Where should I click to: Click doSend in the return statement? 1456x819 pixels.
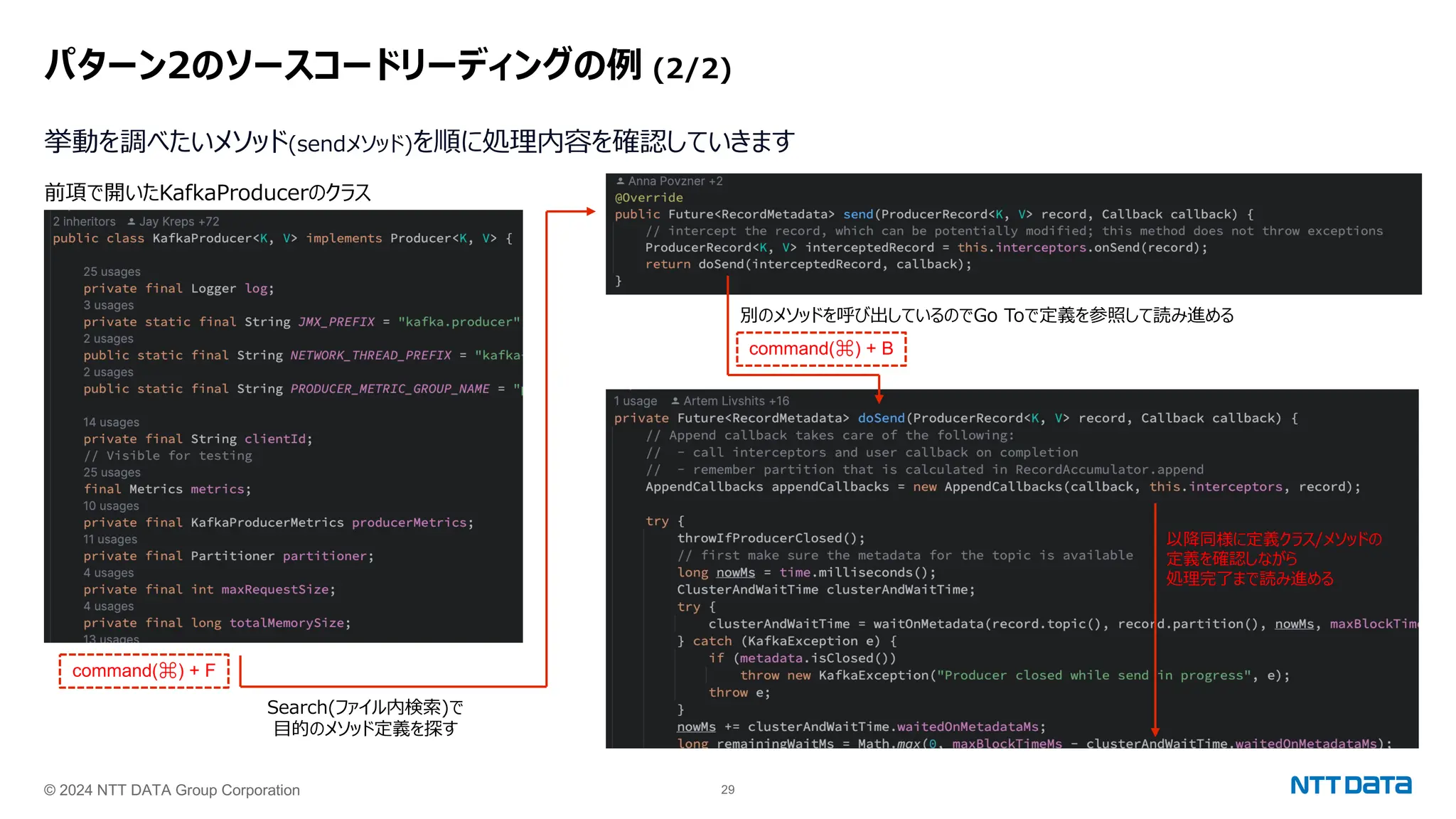tap(721, 264)
